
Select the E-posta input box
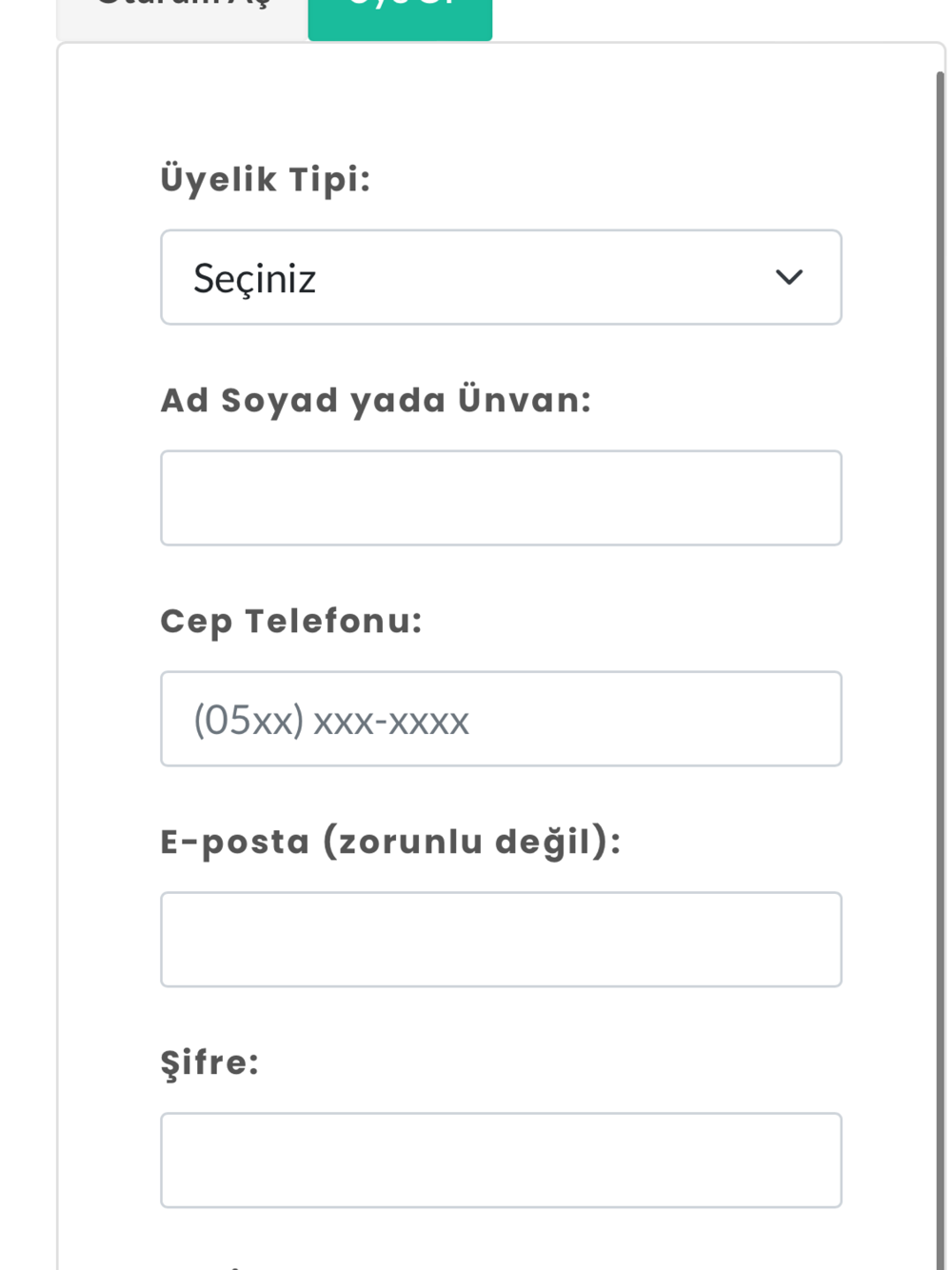pos(500,940)
